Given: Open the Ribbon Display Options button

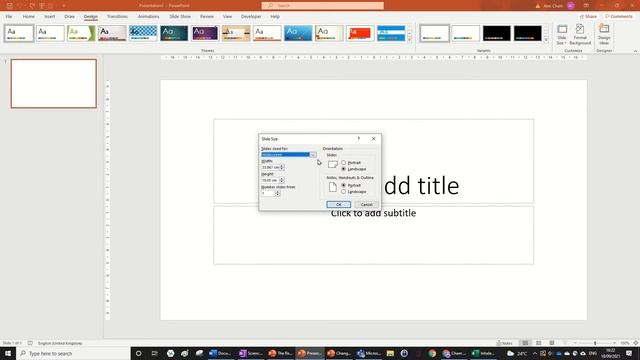Looking at the screenshot, I should pyautogui.click(x=586, y=6).
